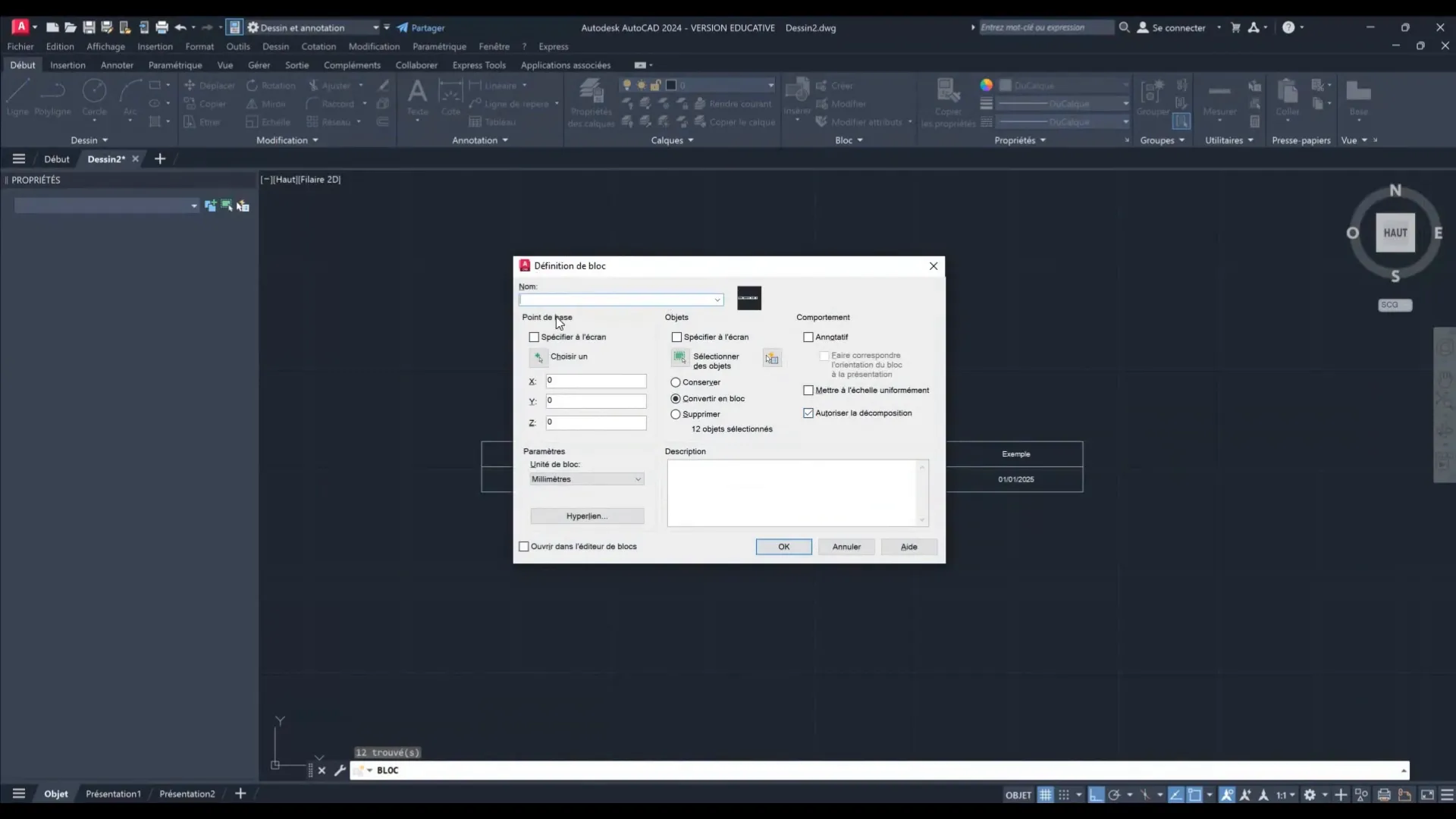Uncheck Autoriser la décomposition

808,413
